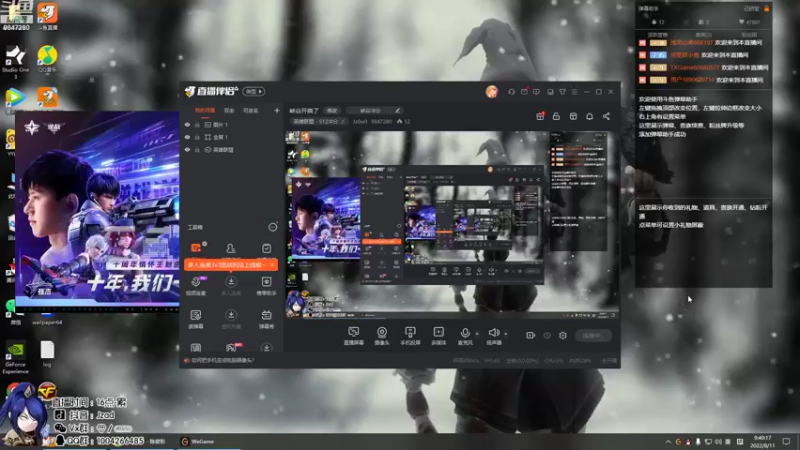The image size is (800, 450).
Task: Edit the 英雄联盟 category tag
Action: (x=318, y=121)
